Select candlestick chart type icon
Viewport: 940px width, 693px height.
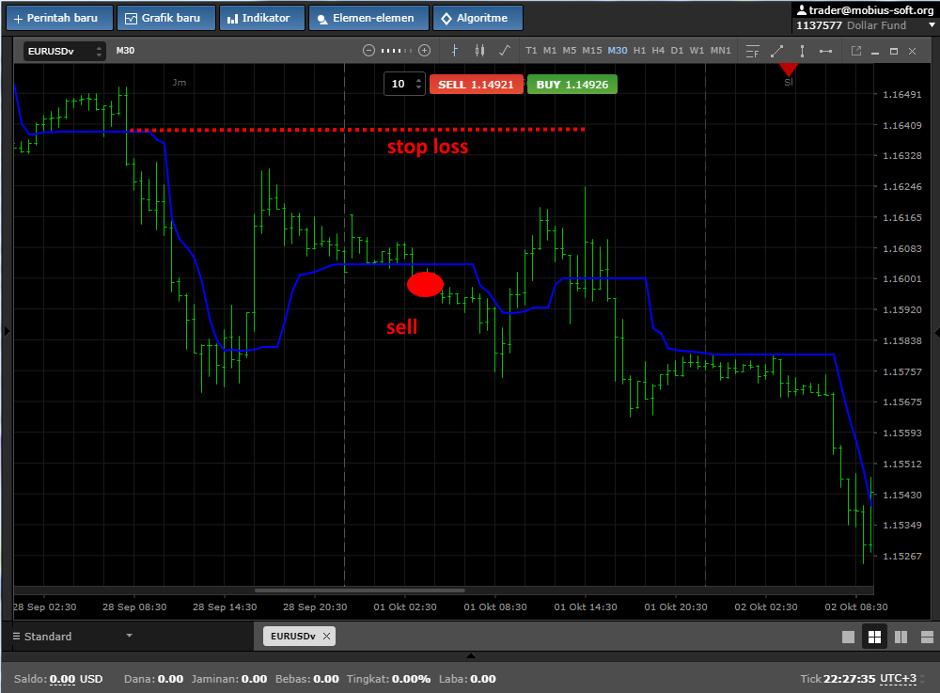pos(480,51)
